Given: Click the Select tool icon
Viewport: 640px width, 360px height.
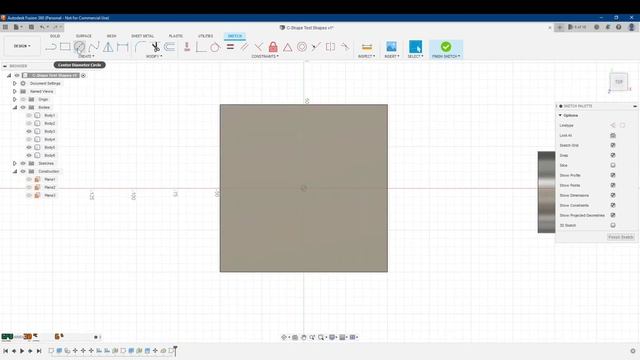Looking at the screenshot, I should [416, 47].
